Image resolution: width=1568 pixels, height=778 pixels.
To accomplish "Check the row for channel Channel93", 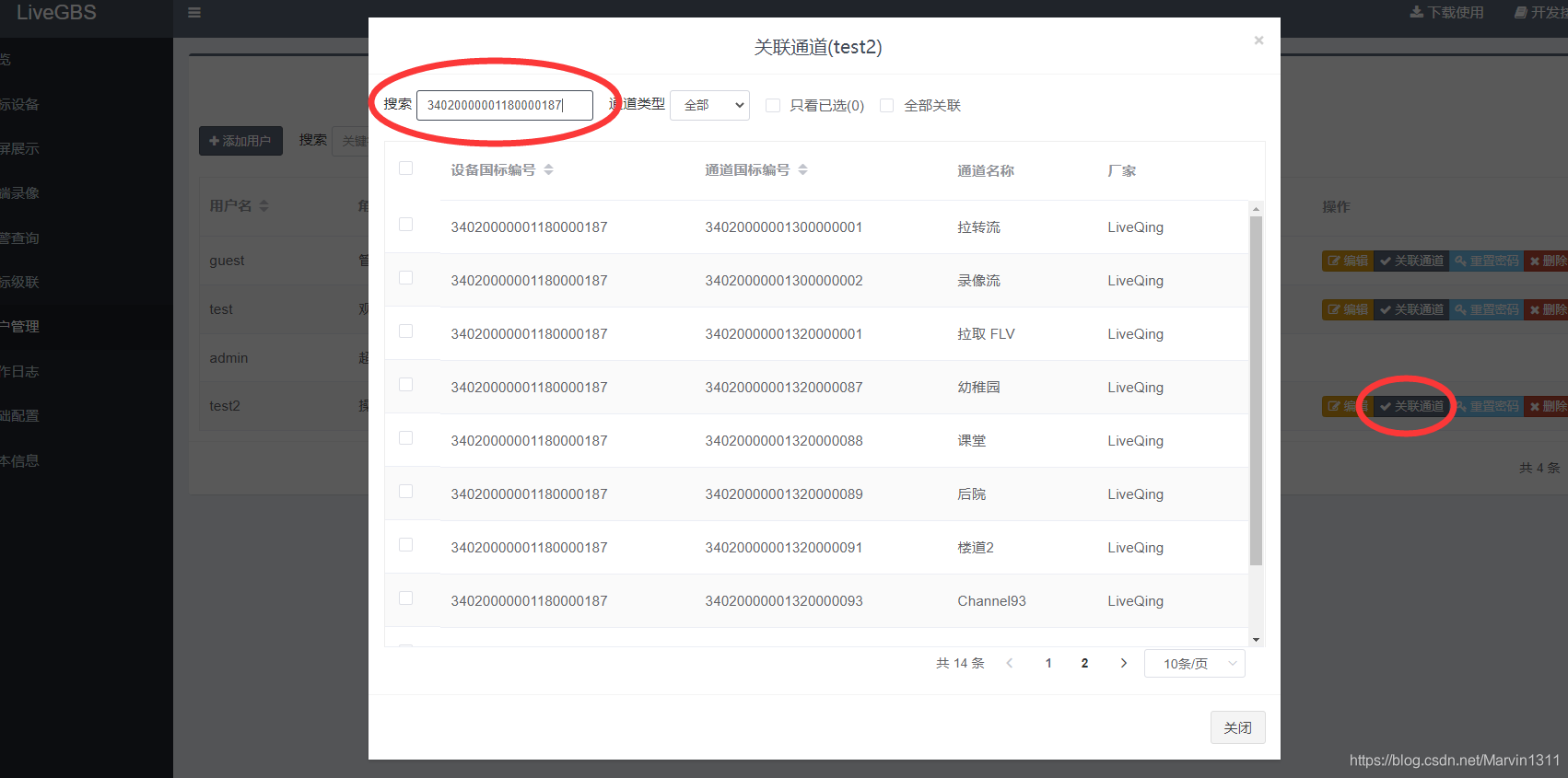I will [x=405, y=598].
